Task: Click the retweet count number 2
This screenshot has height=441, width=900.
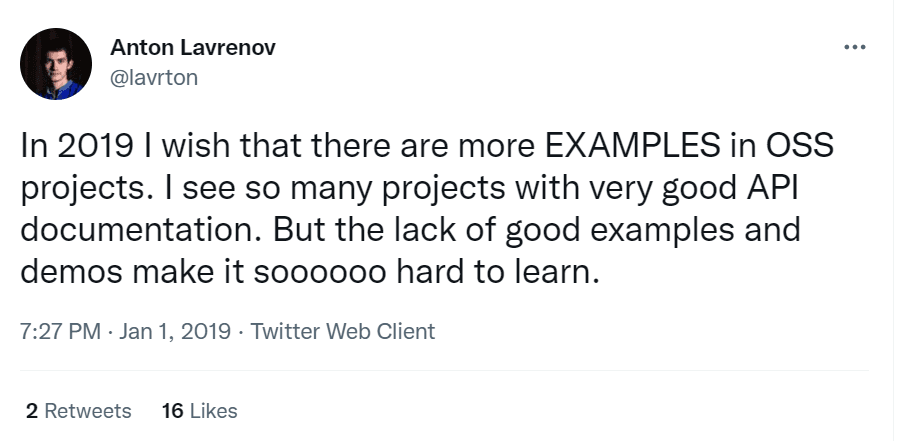Action: tap(32, 411)
